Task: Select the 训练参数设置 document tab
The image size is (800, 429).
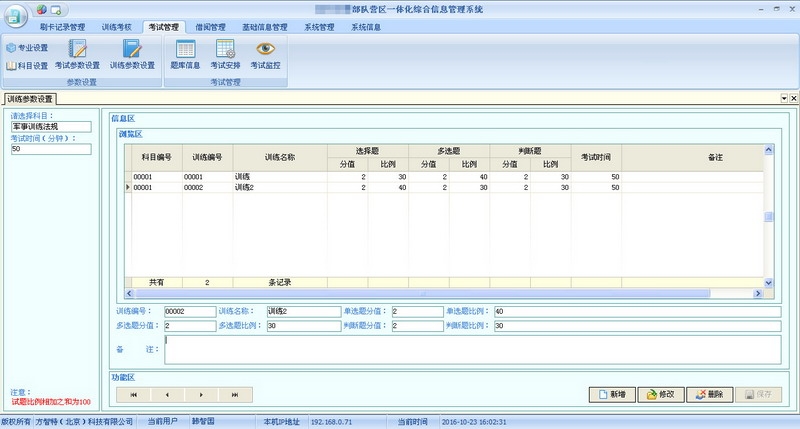Action: tap(30, 98)
